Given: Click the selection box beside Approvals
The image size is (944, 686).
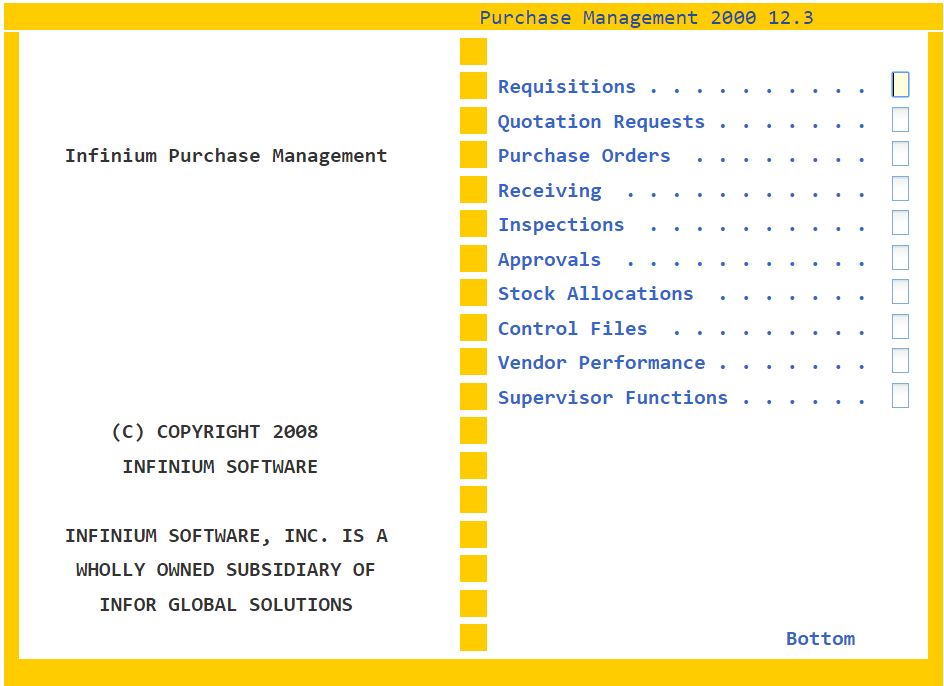Looking at the screenshot, I should (x=900, y=258).
